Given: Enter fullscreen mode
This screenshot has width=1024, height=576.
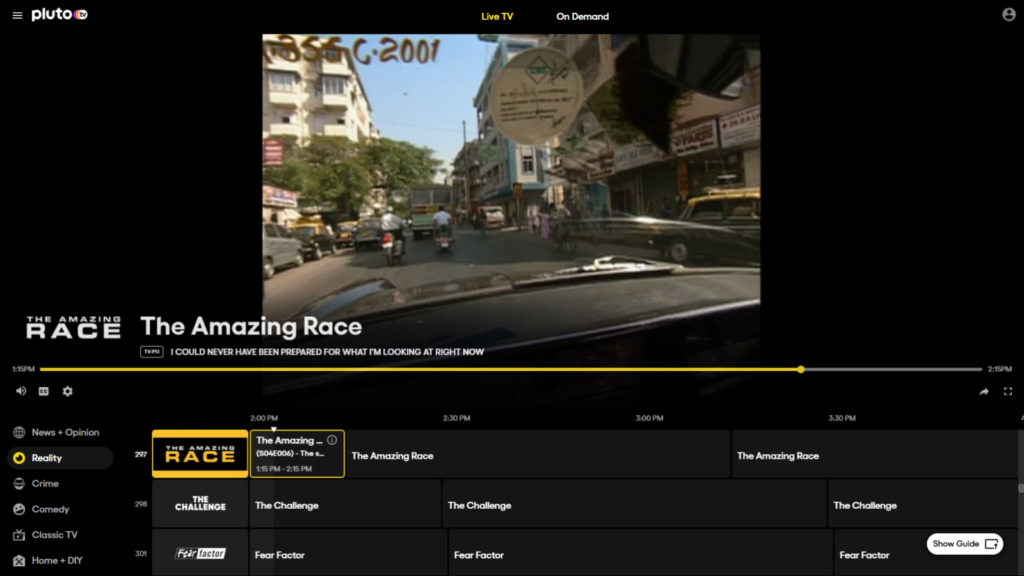Looking at the screenshot, I should tap(1008, 392).
